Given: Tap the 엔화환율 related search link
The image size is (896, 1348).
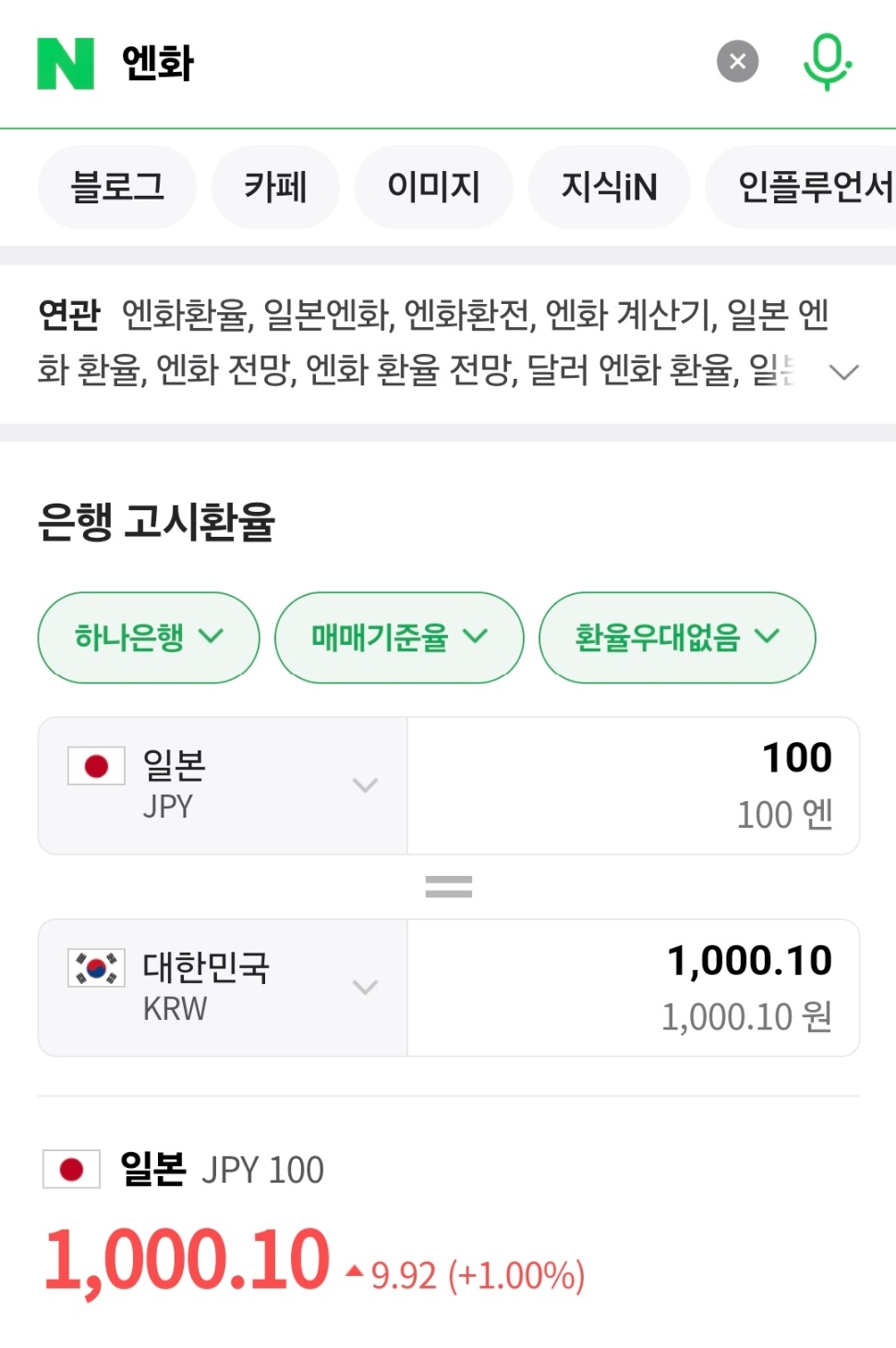Looking at the screenshot, I should pos(185,315).
